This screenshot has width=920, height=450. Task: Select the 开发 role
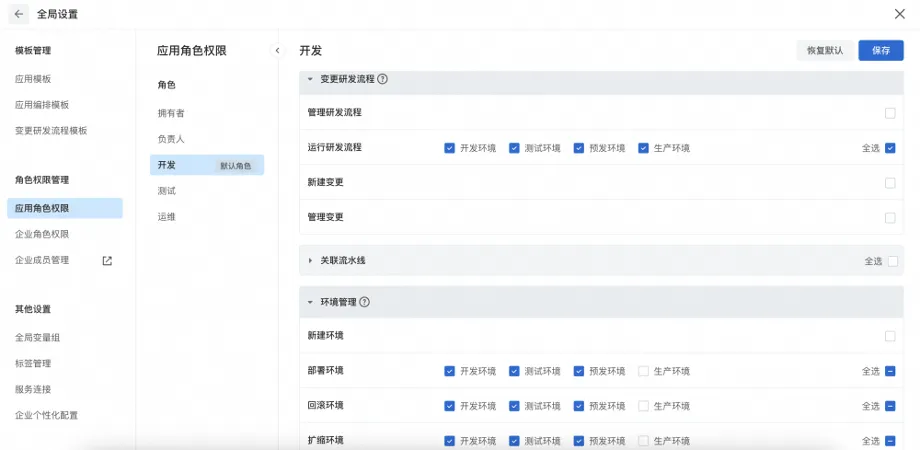click(x=207, y=165)
